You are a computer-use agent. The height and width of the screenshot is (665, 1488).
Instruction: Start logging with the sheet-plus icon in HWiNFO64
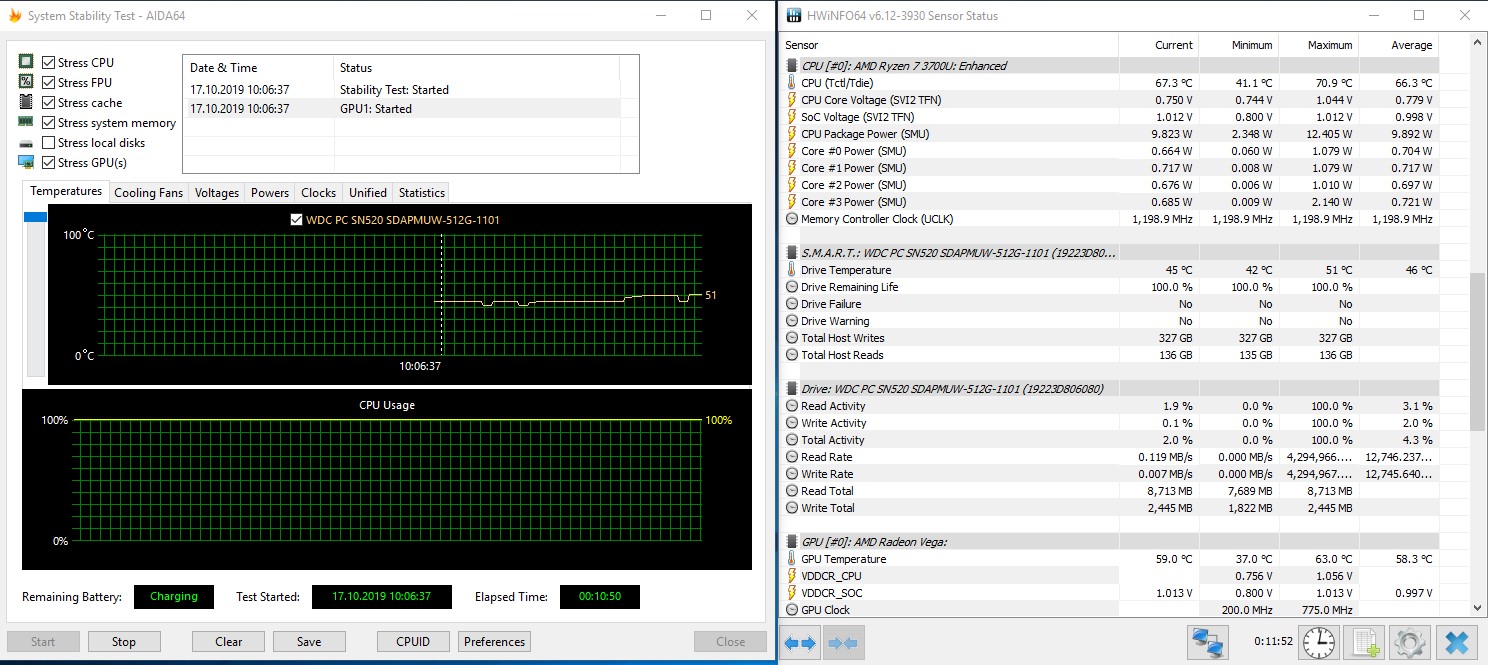click(x=1363, y=642)
